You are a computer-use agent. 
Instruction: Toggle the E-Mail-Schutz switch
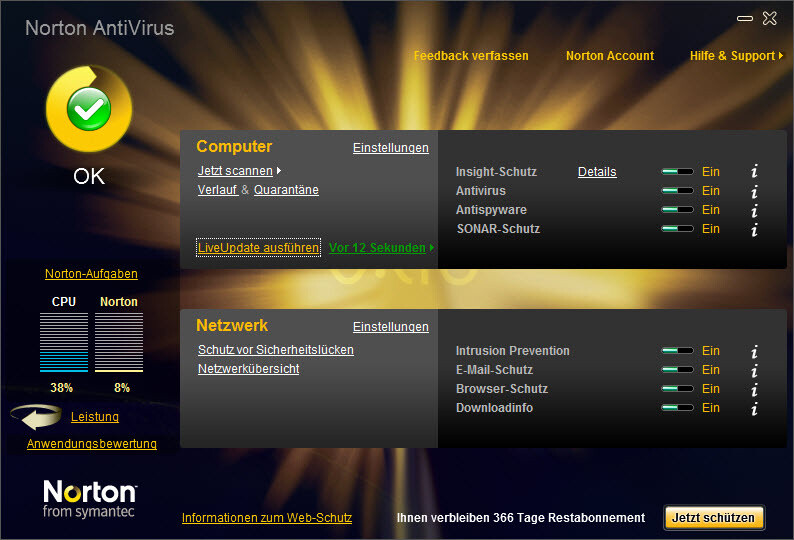(x=677, y=370)
